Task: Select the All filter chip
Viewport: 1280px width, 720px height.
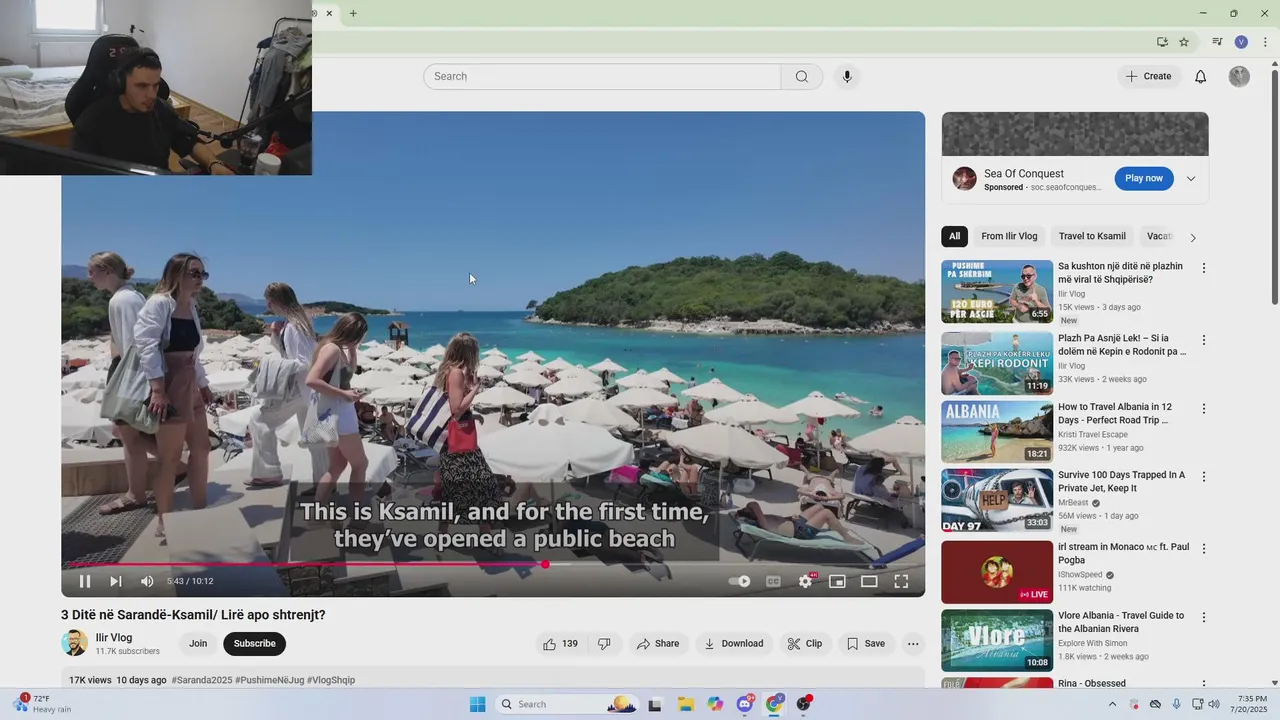Action: (x=954, y=237)
